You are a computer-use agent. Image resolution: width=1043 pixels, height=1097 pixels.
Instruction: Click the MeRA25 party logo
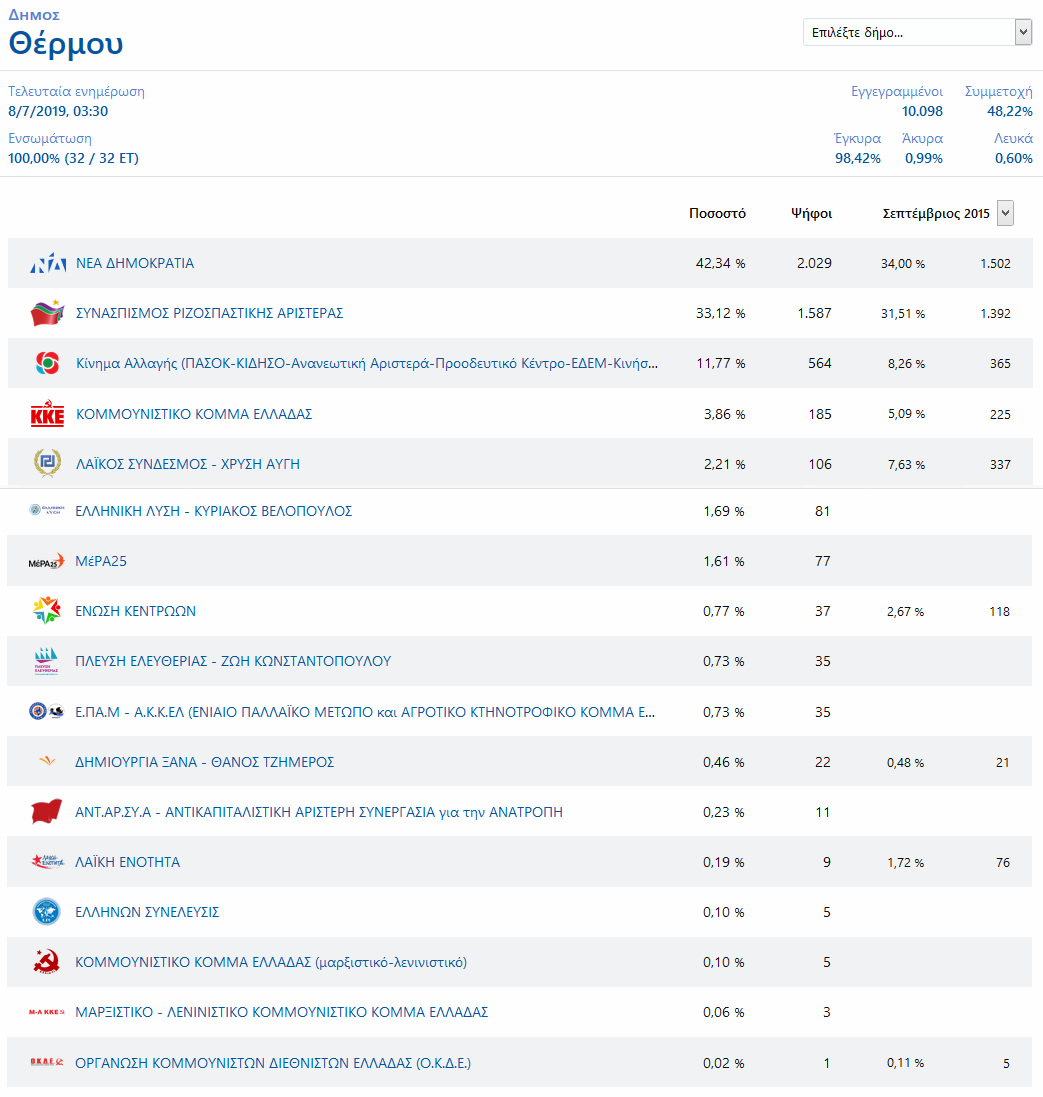tap(46, 561)
